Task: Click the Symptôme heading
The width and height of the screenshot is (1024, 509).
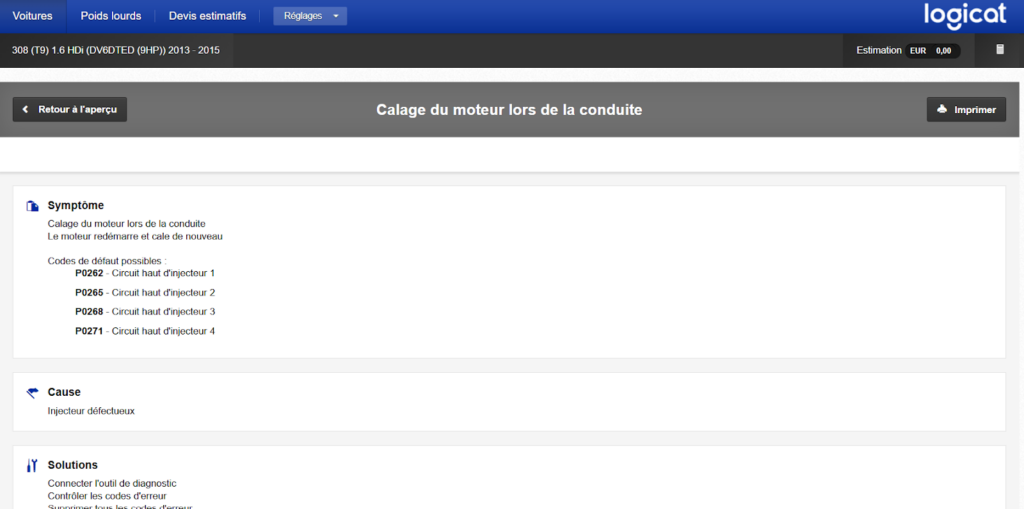Action: [x=76, y=205]
